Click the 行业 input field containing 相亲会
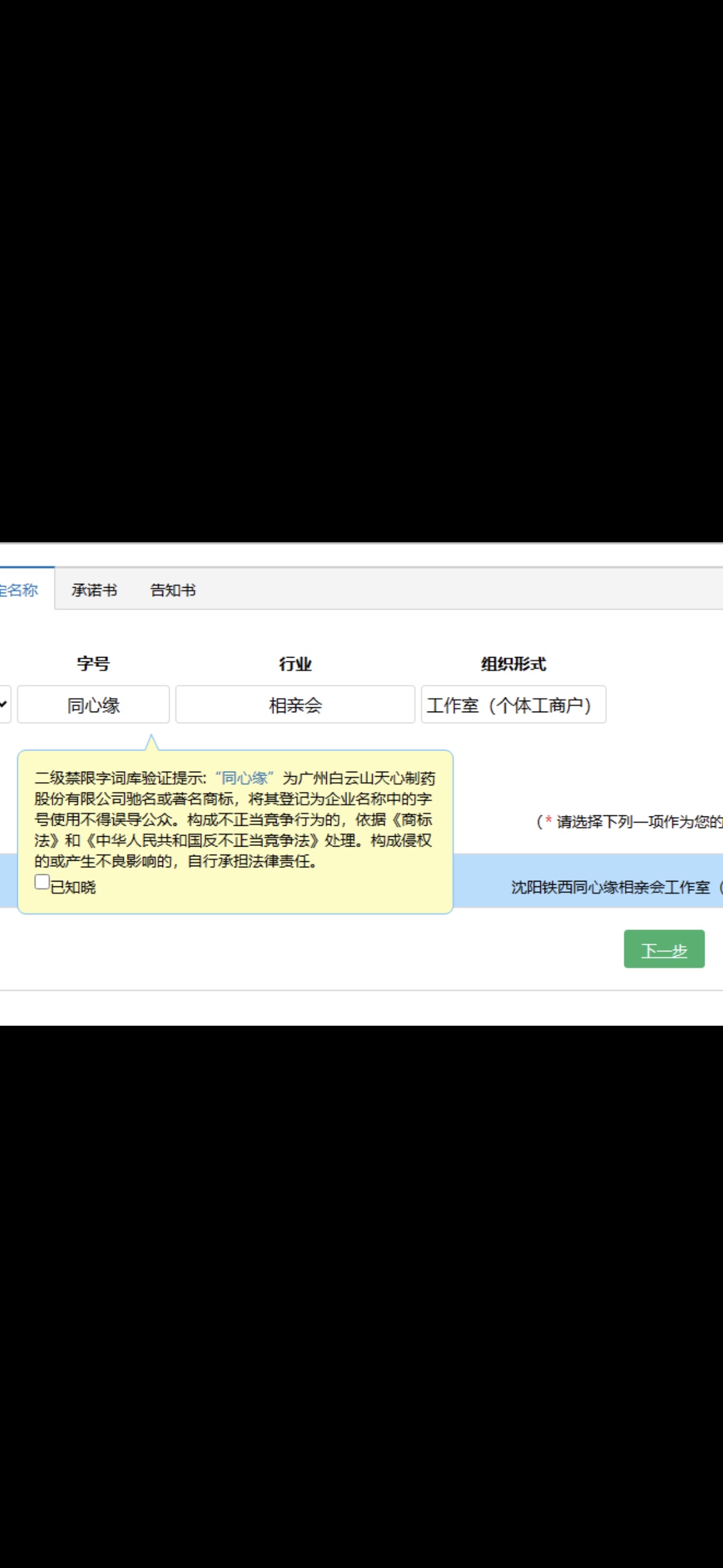This screenshot has height=1568, width=723. tap(296, 705)
